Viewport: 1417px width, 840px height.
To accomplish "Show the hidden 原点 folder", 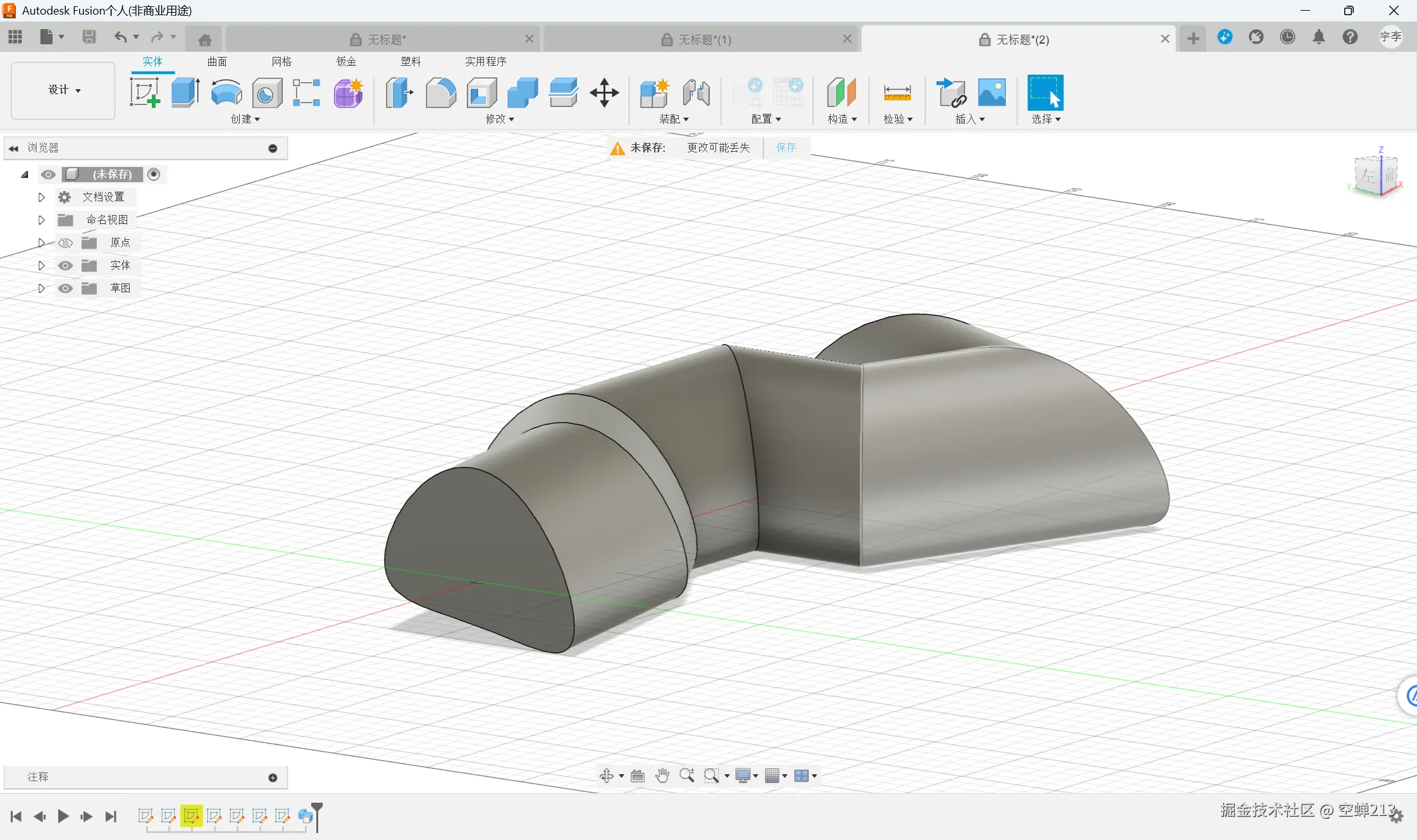I will [65, 243].
